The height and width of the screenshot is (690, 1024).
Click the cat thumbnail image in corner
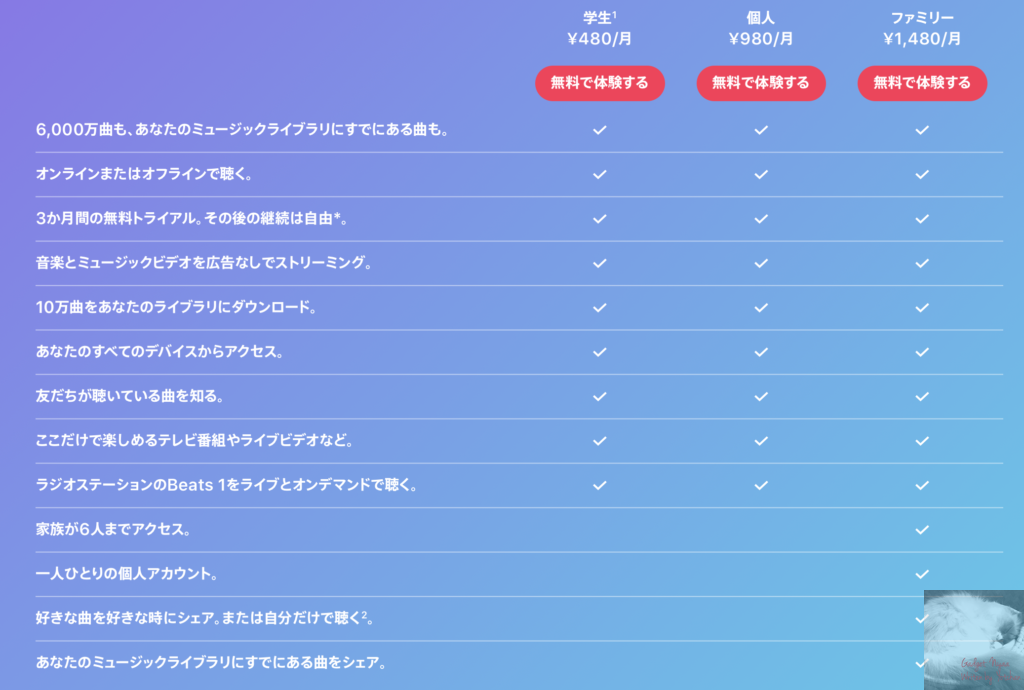coord(974,640)
